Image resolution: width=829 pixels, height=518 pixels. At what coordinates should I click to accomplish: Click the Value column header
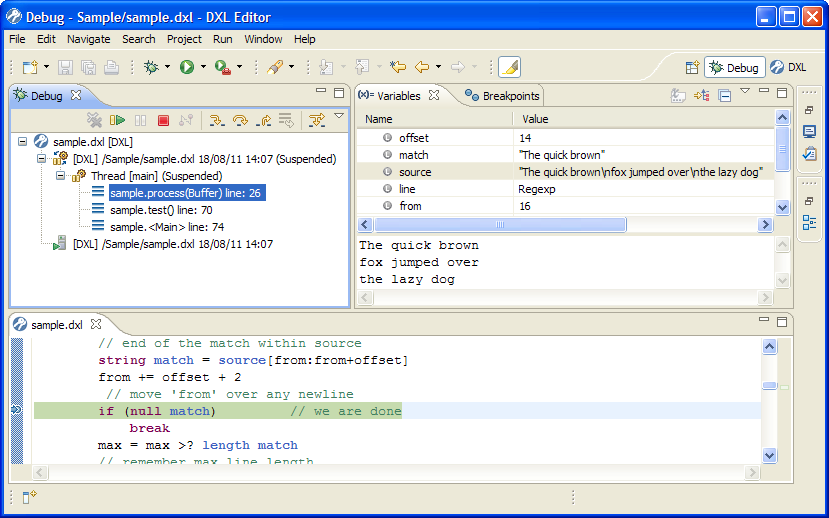click(x=643, y=119)
